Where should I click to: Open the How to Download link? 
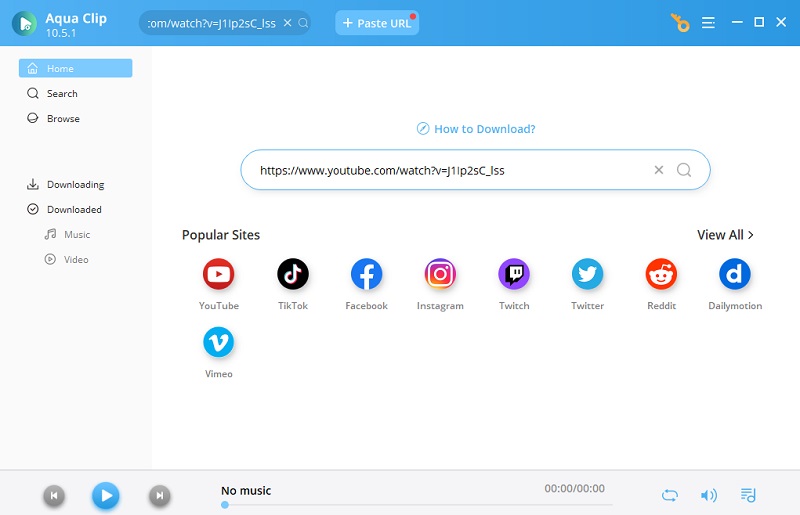[x=476, y=129]
